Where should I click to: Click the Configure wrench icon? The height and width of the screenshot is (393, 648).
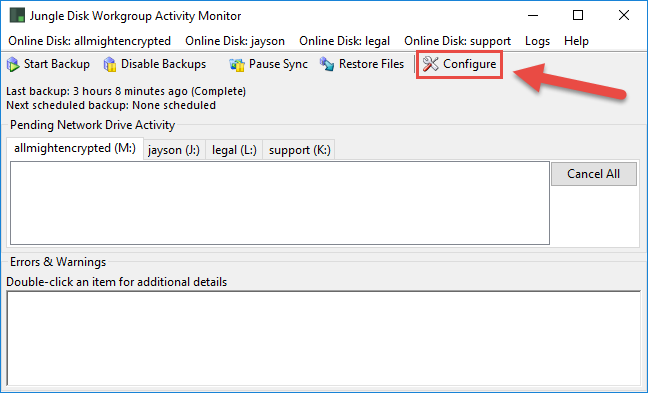[x=431, y=64]
